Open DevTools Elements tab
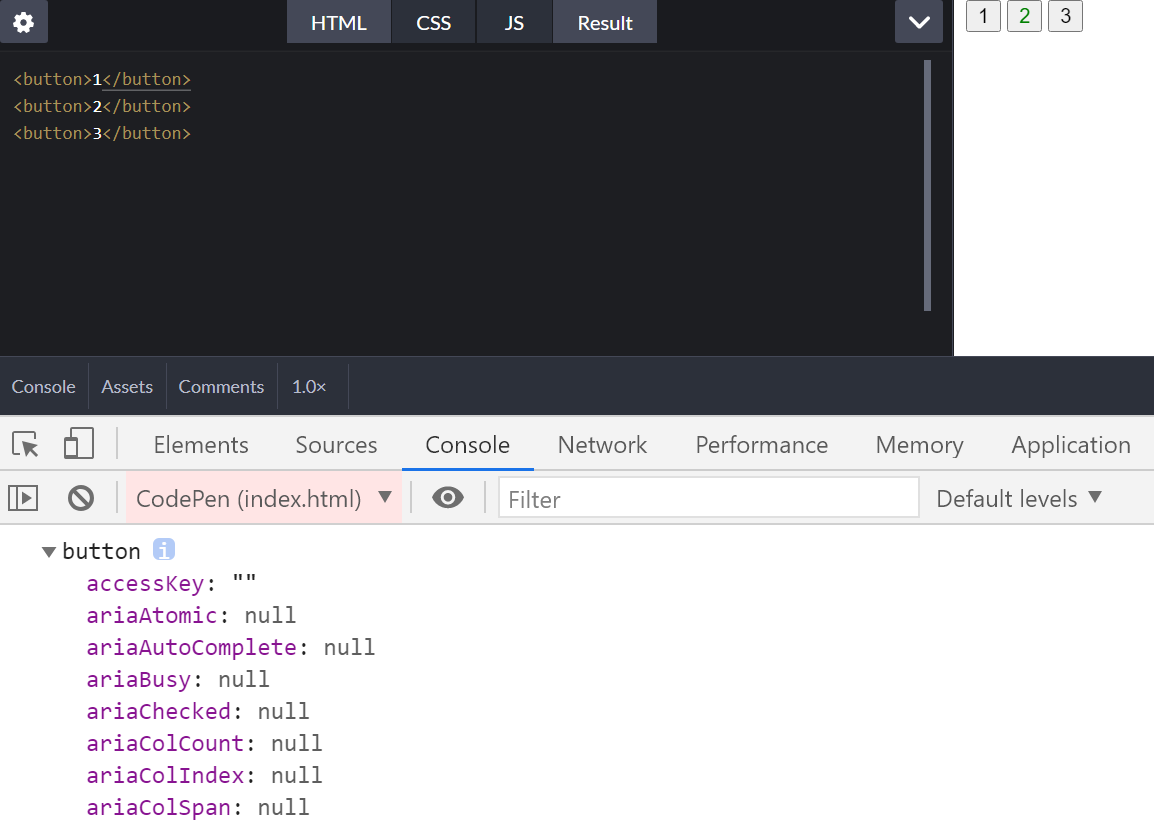Screen dimensions: 1154x820 coord(201,445)
